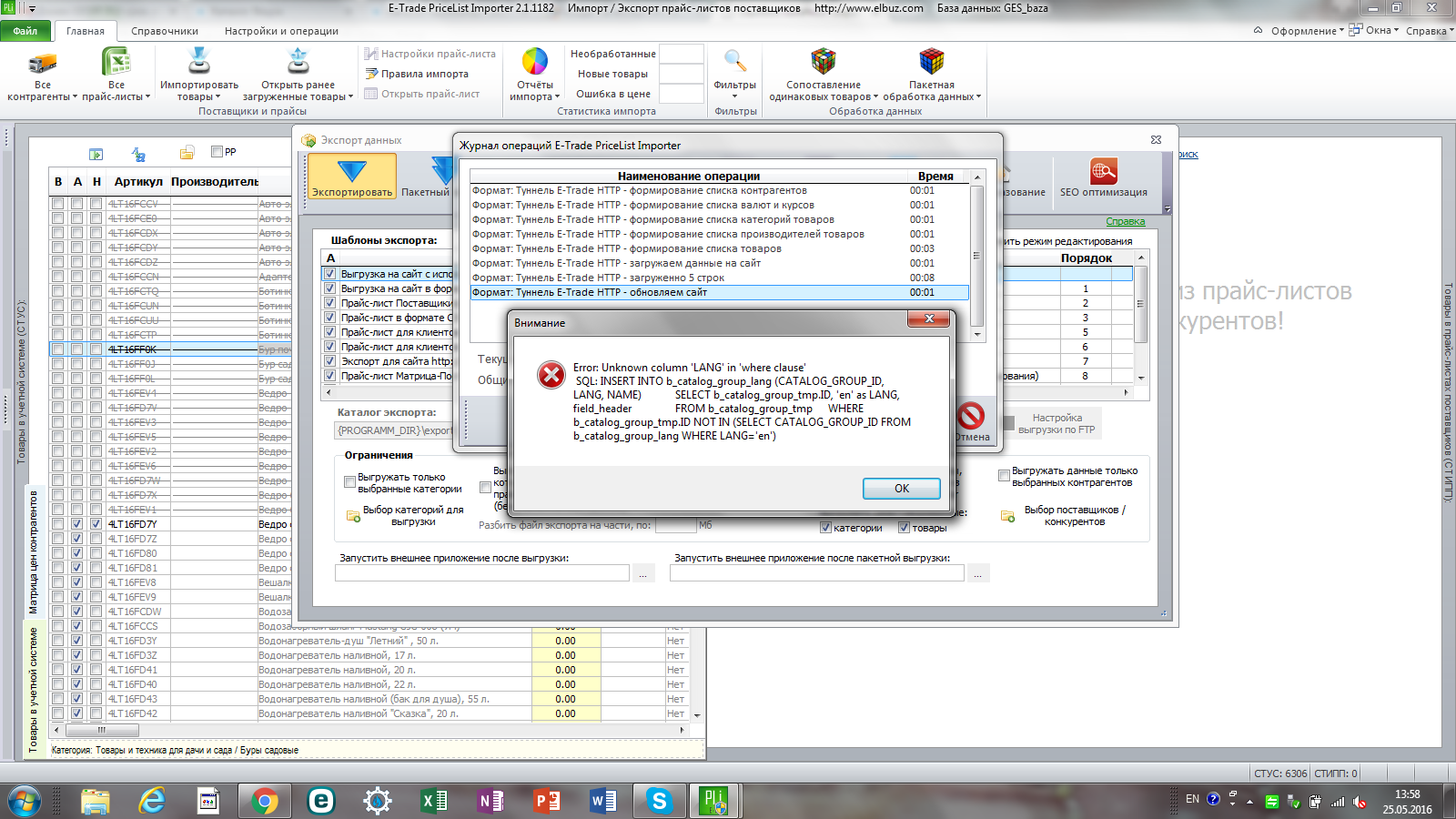The image size is (1456, 819).
Task: Expand the Все контрагенты dropdown arrow
Action: [75, 96]
